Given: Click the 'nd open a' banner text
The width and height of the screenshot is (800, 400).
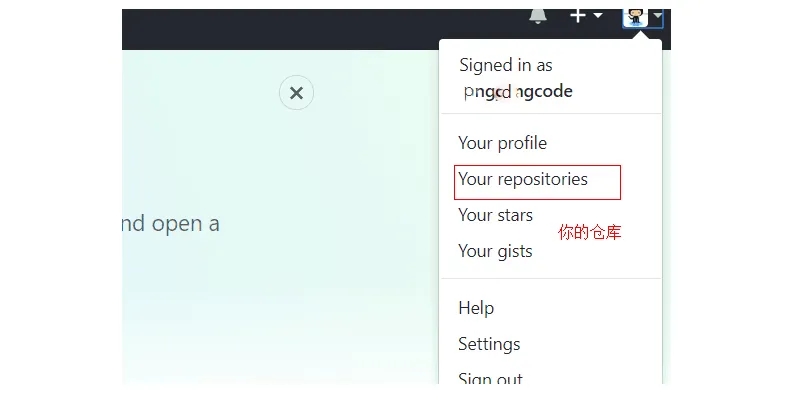Looking at the screenshot, I should coord(171,224).
